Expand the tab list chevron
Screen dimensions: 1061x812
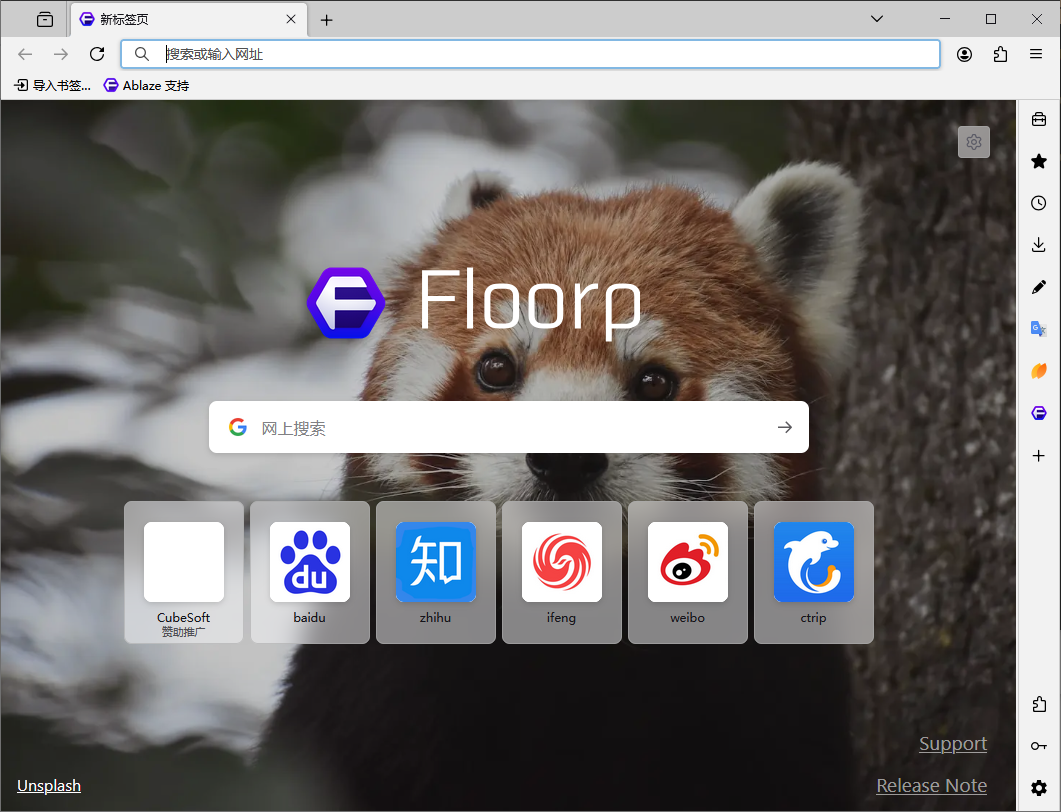pos(877,18)
